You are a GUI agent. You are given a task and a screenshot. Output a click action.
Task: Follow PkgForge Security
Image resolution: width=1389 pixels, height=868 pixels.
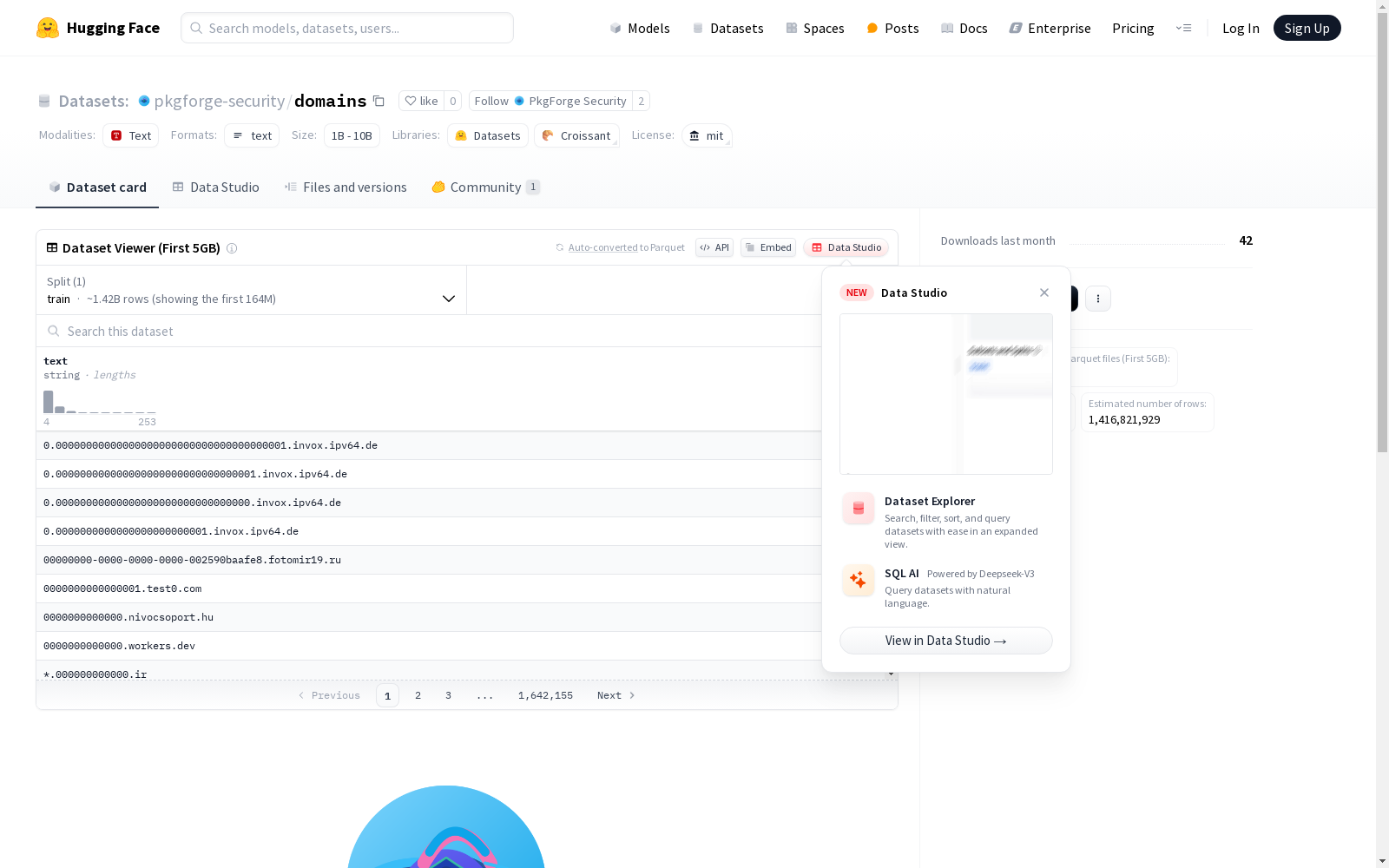550,101
